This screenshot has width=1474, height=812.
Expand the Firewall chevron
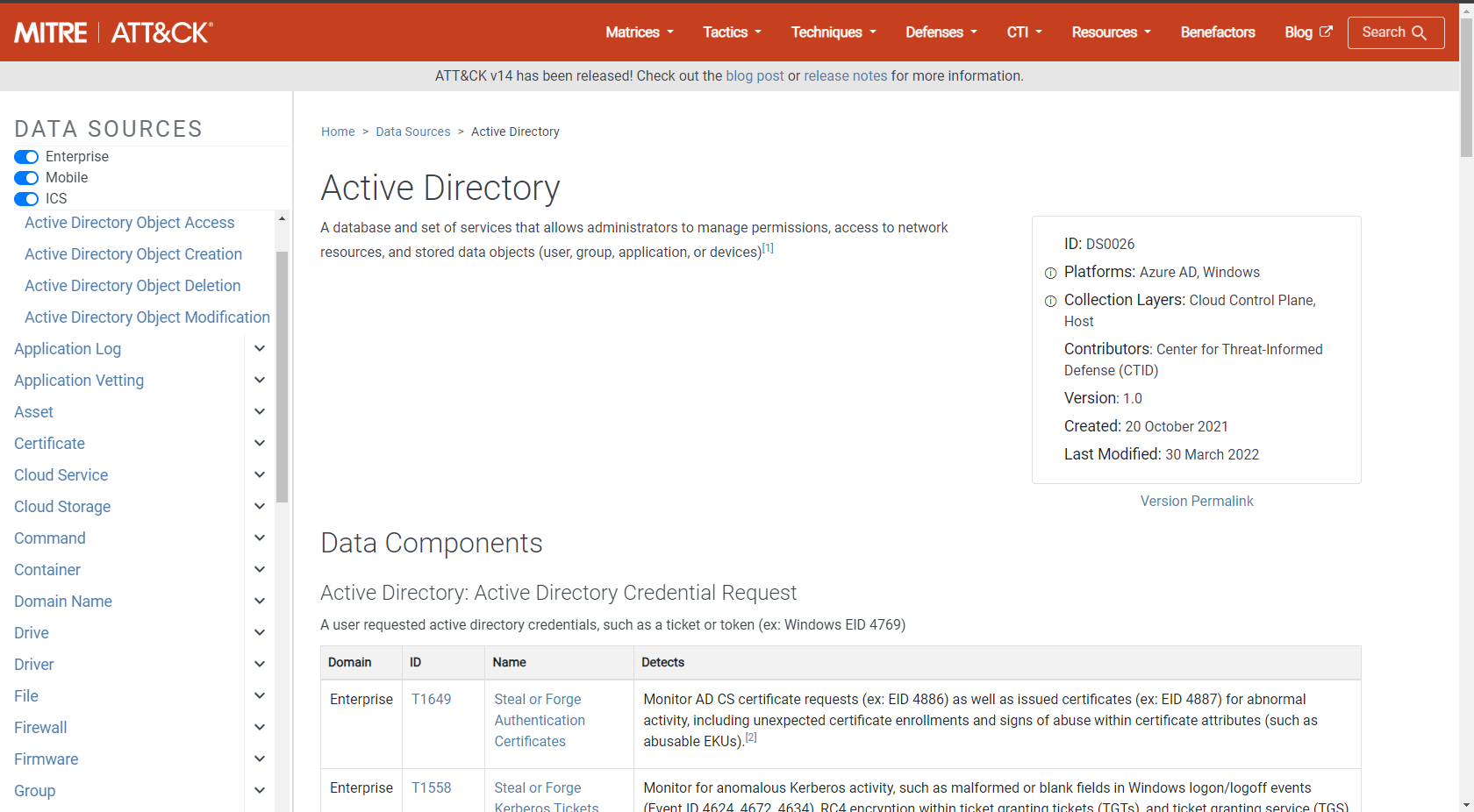[260, 727]
